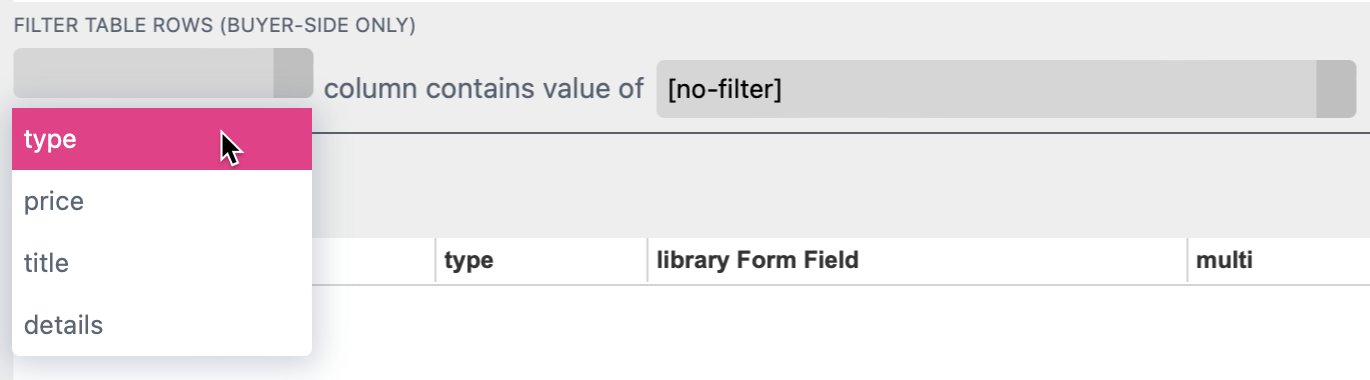Screen dimensions: 1370x380
Task: Click the column selector's dark arrow button
Action: coord(293,73)
